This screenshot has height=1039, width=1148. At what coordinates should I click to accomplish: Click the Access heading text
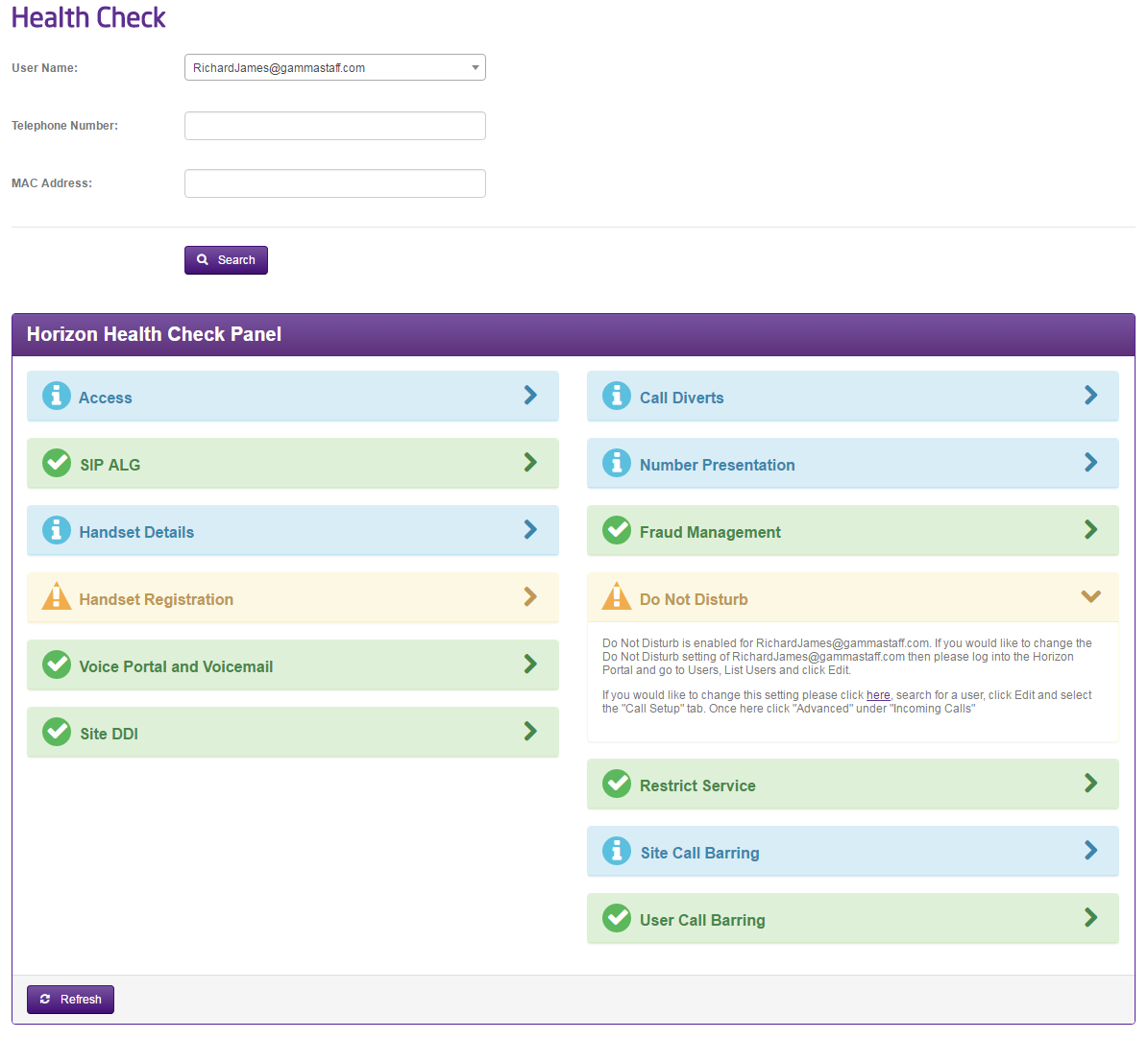coord(106,399)
